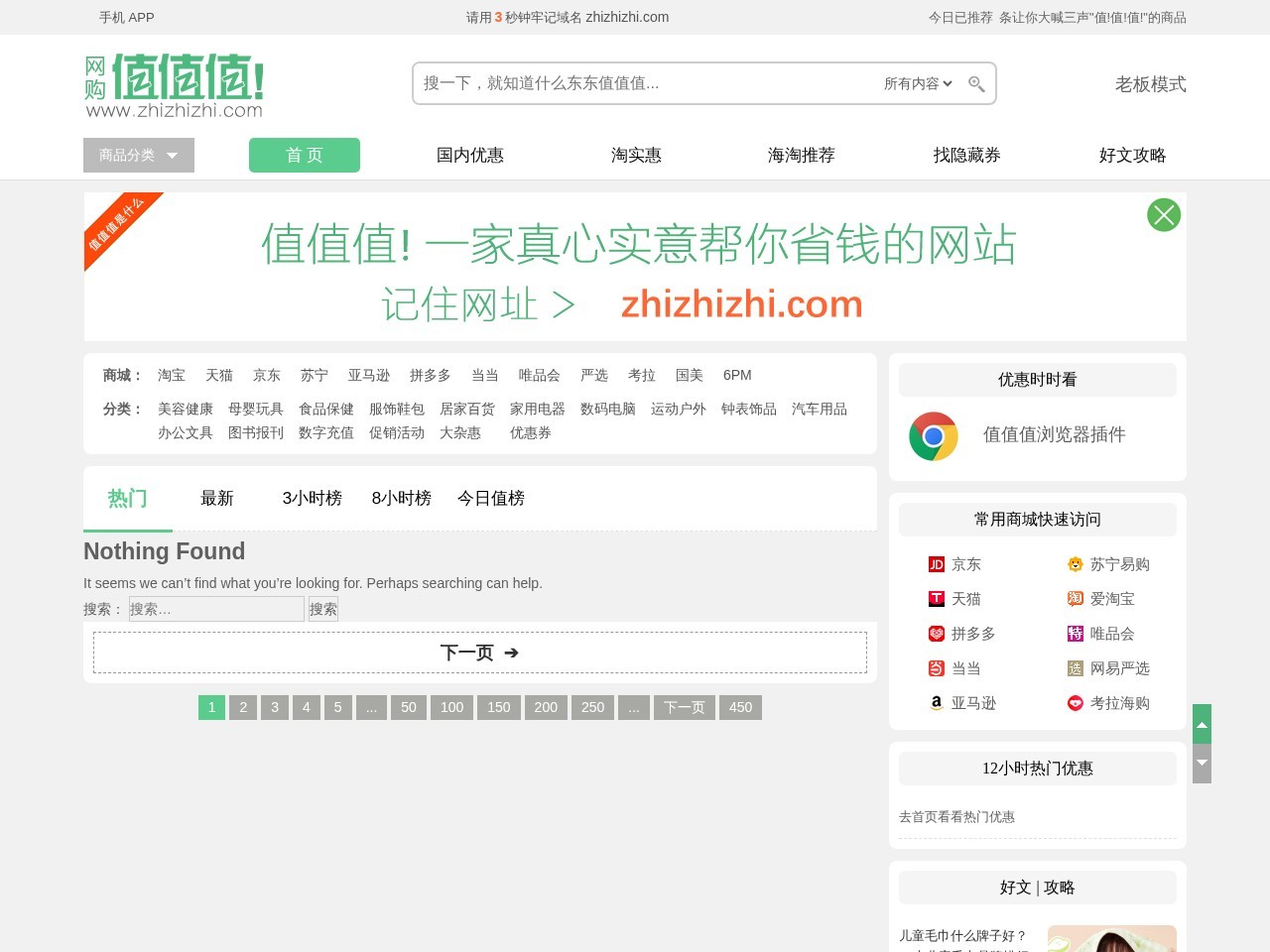1270x952 pixels.
Task: Click the green scroll-to-top arrow
Action: (1202, 724)
